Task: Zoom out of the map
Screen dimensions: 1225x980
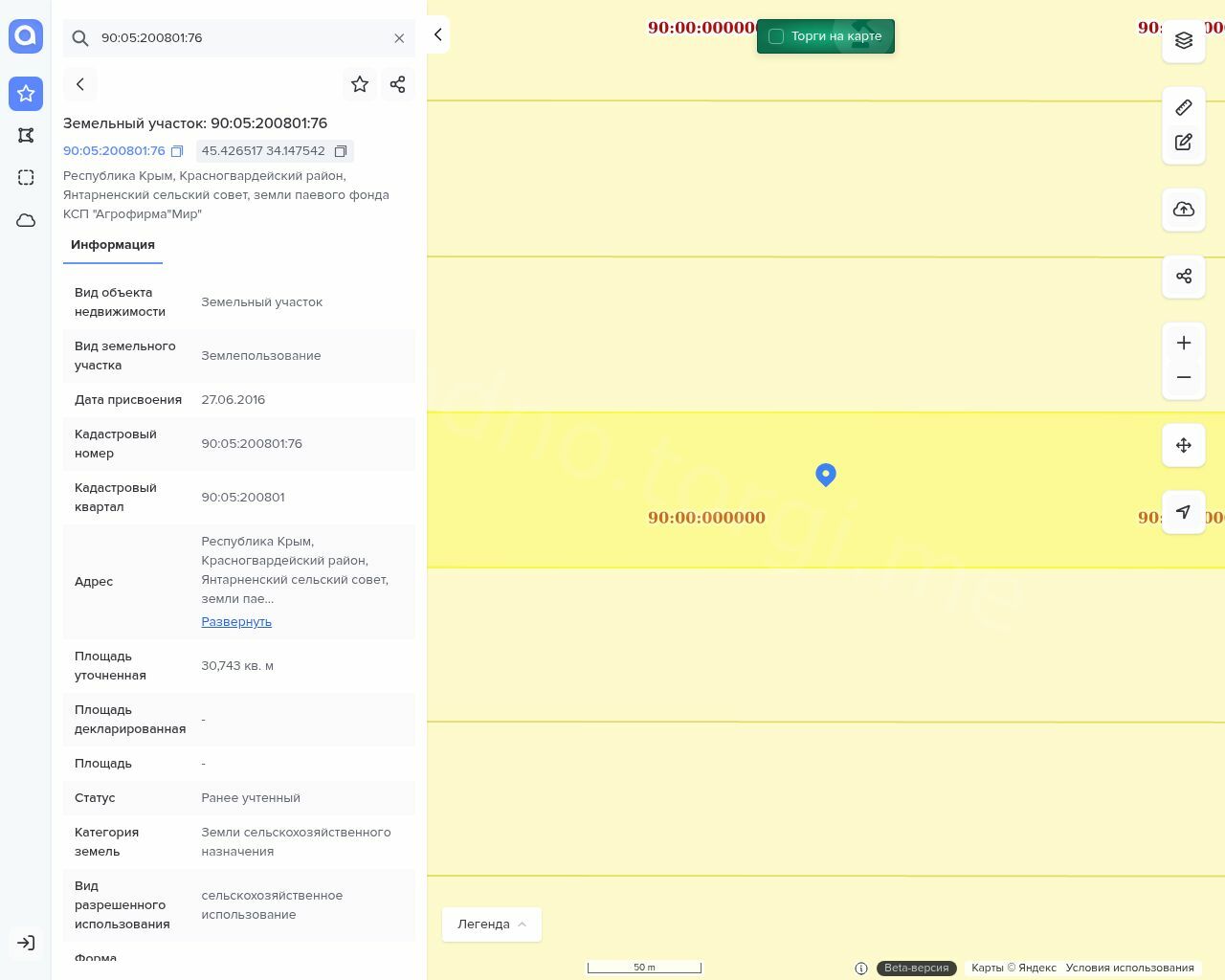Action: click(x=1184, y=377)
